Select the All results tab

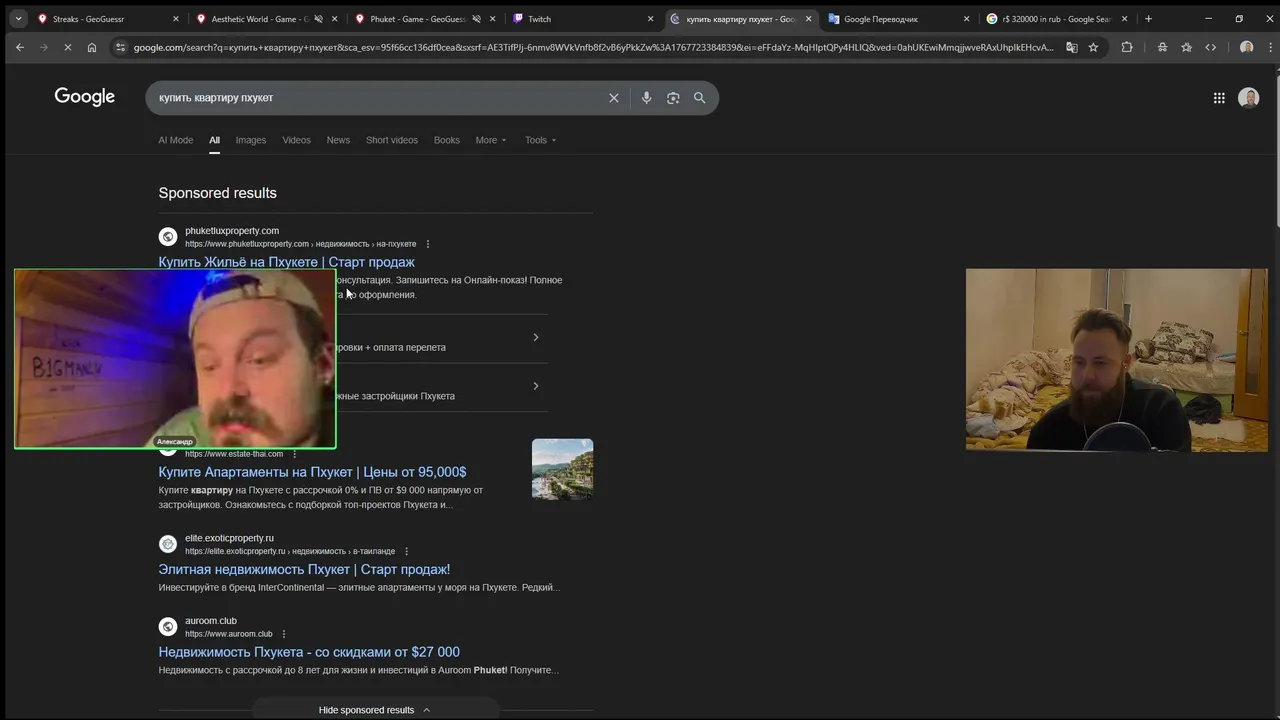(214, 140)
